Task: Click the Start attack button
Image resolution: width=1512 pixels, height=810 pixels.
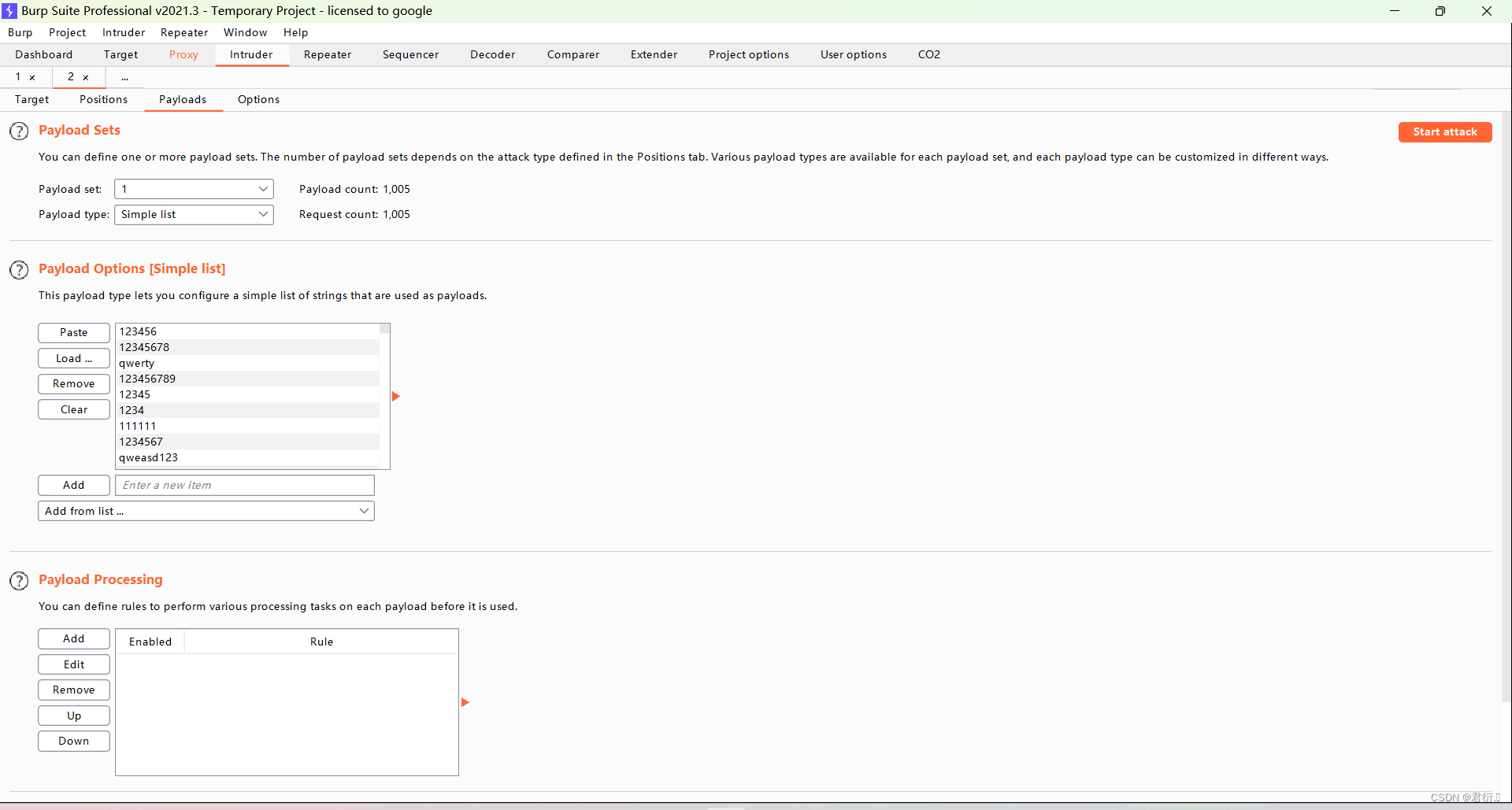Action: (x=1445, y=132)
